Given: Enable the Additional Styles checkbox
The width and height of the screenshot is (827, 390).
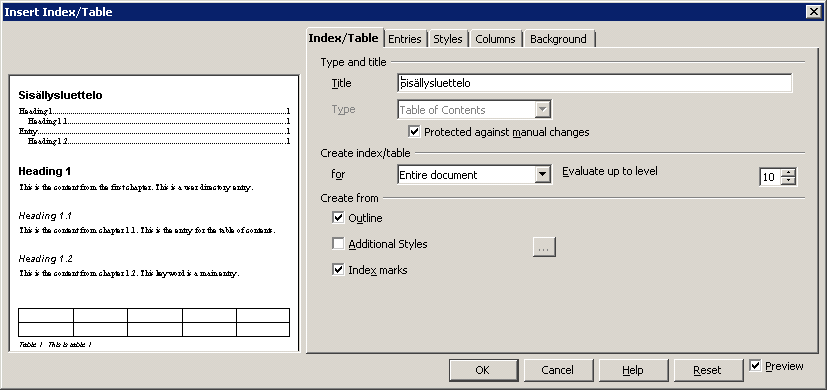Looking at the screenshot, I should pyautogui.click(x=338, y=244).
